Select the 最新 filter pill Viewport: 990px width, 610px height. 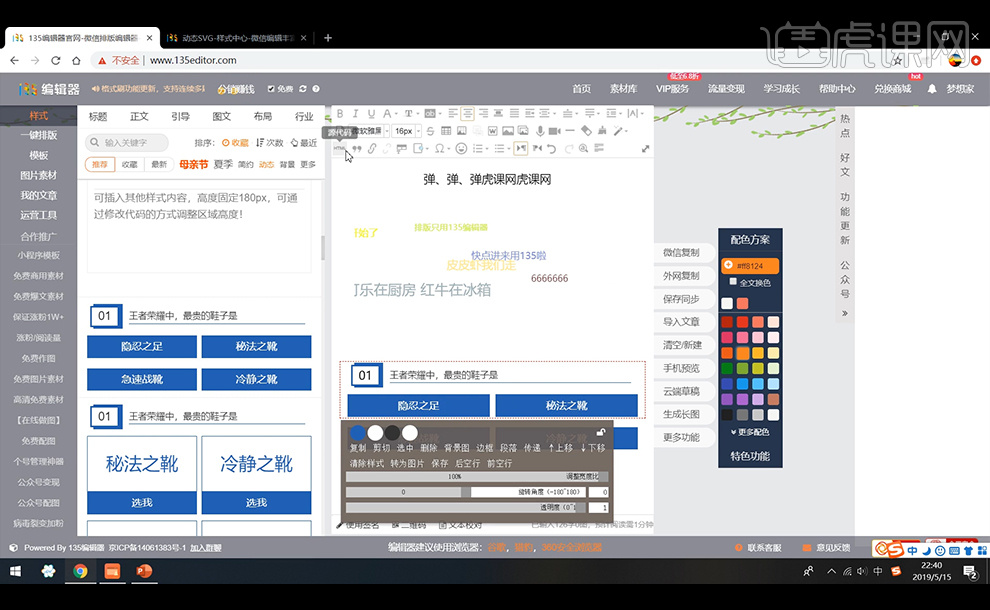(159, 164)
